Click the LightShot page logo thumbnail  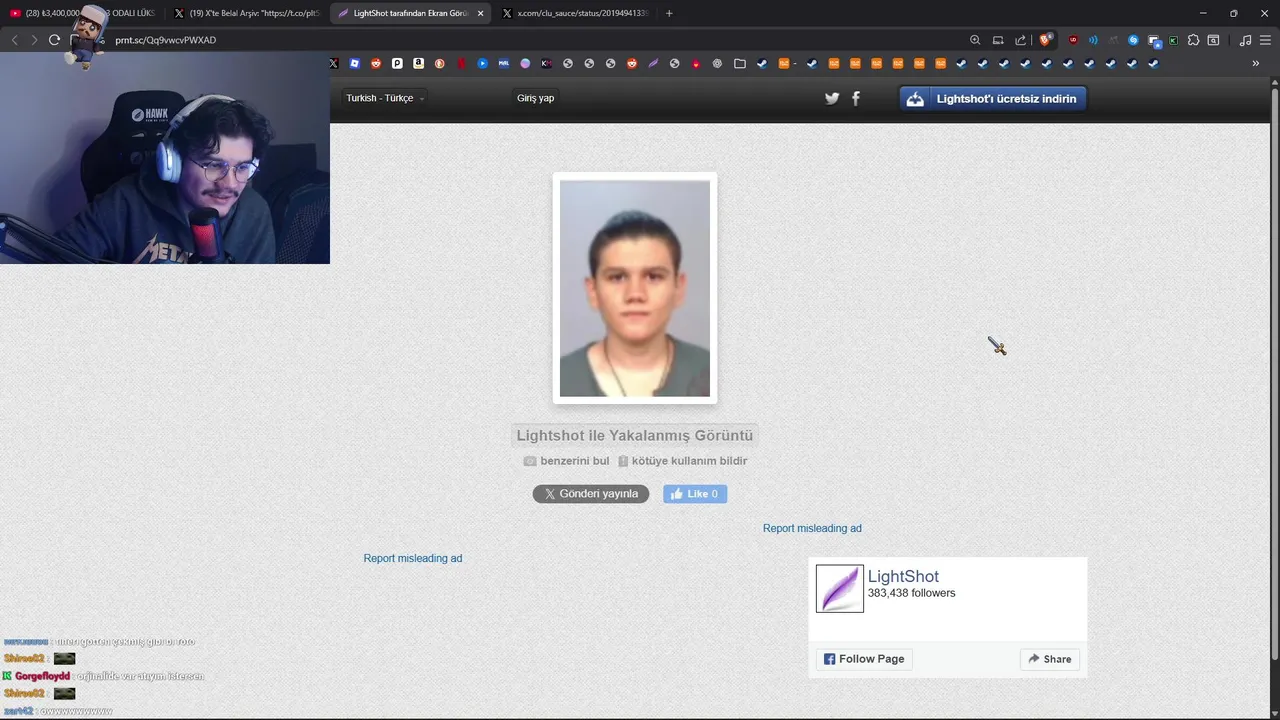click(x=840, y=589)
